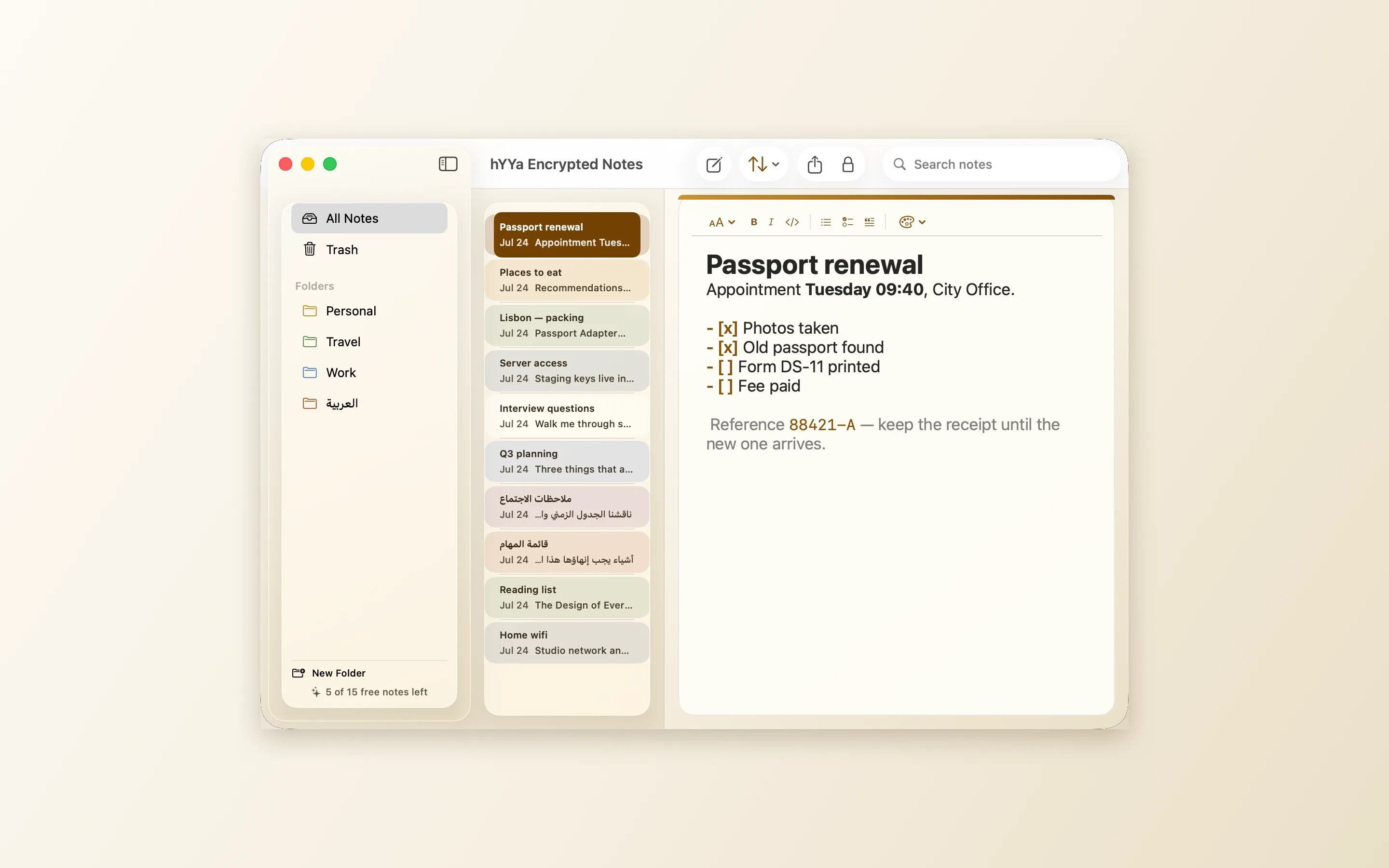Toggle the sidebar panel icon
Image resolution: width=1389 pixels, height=868 pixels.
tap(448, 164)
